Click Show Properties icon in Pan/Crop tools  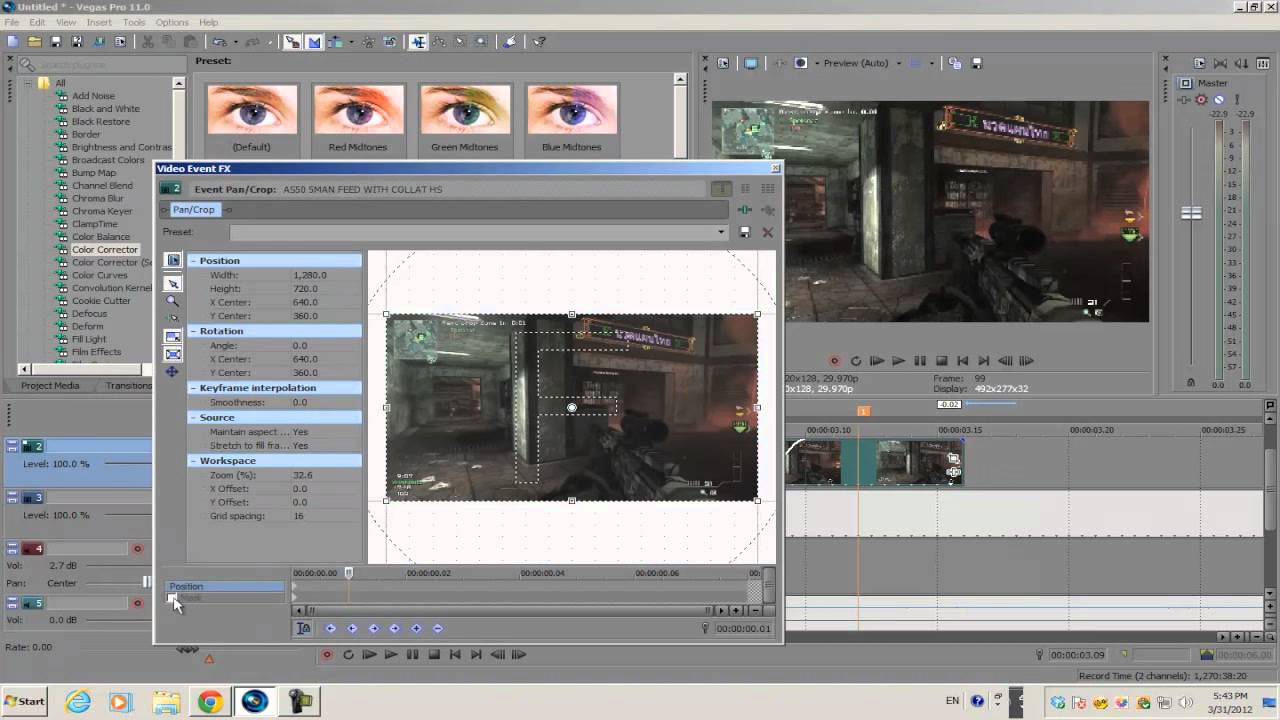click(x=173, y=260)
